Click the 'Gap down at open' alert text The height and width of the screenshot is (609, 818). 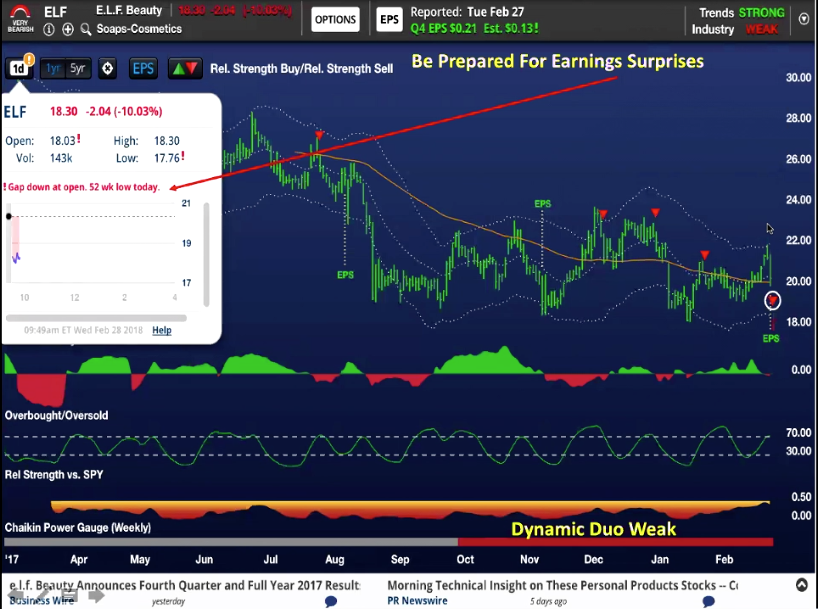click(x=81, y=187)
